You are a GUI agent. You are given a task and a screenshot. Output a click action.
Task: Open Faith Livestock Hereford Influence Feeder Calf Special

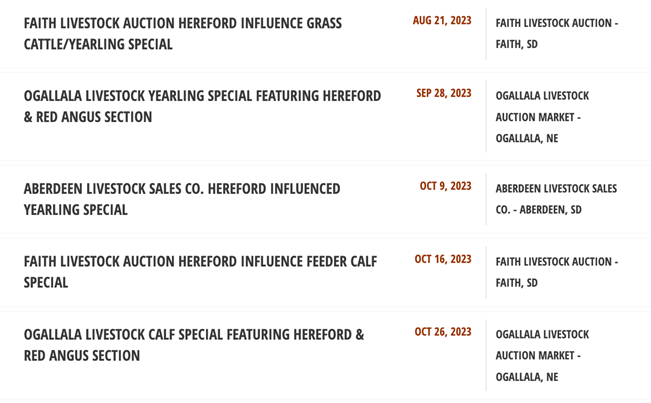point(200,272)
